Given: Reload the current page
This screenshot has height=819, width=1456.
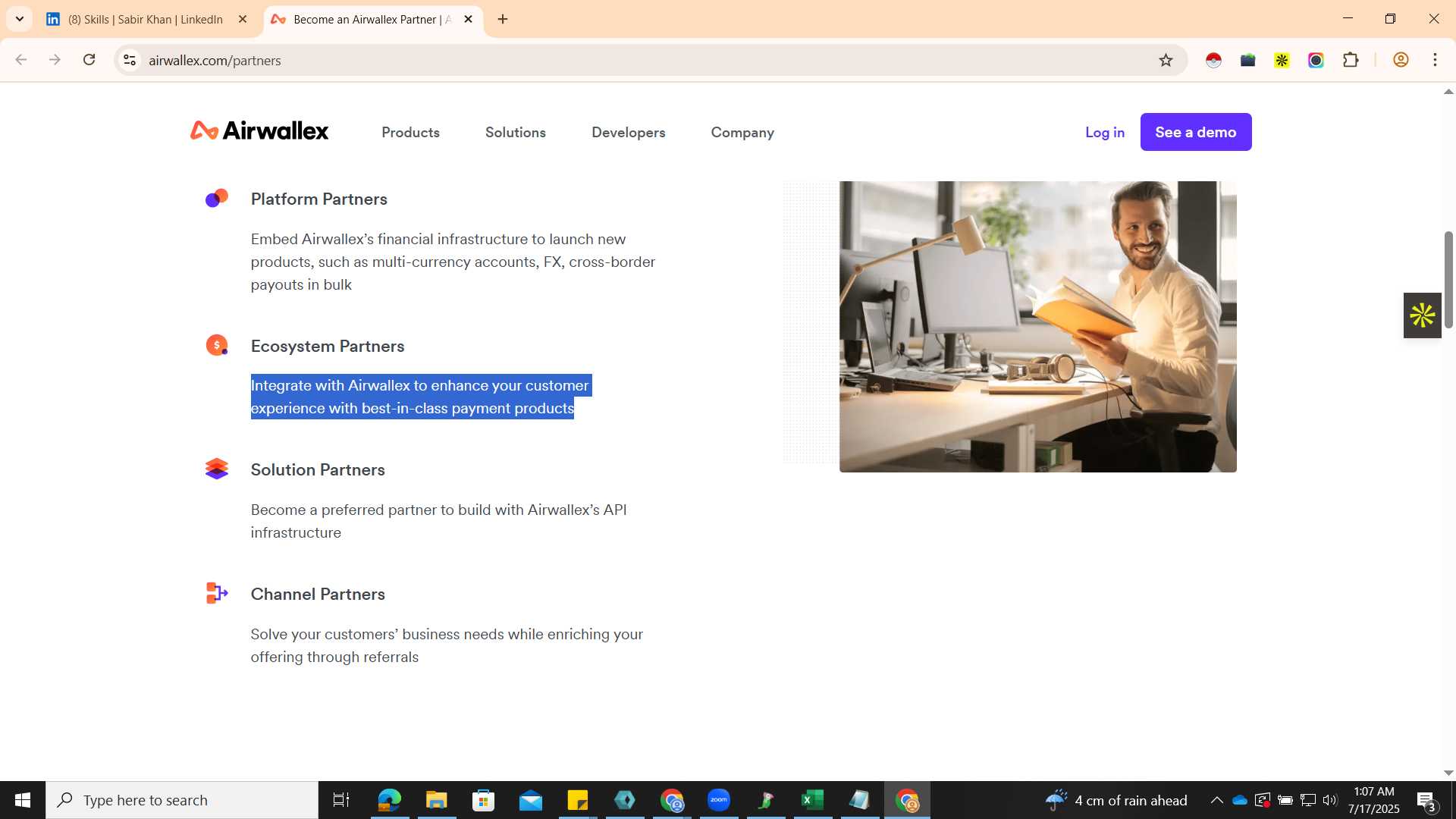Looking at the screenshot, I should click(x=89, y=60).
